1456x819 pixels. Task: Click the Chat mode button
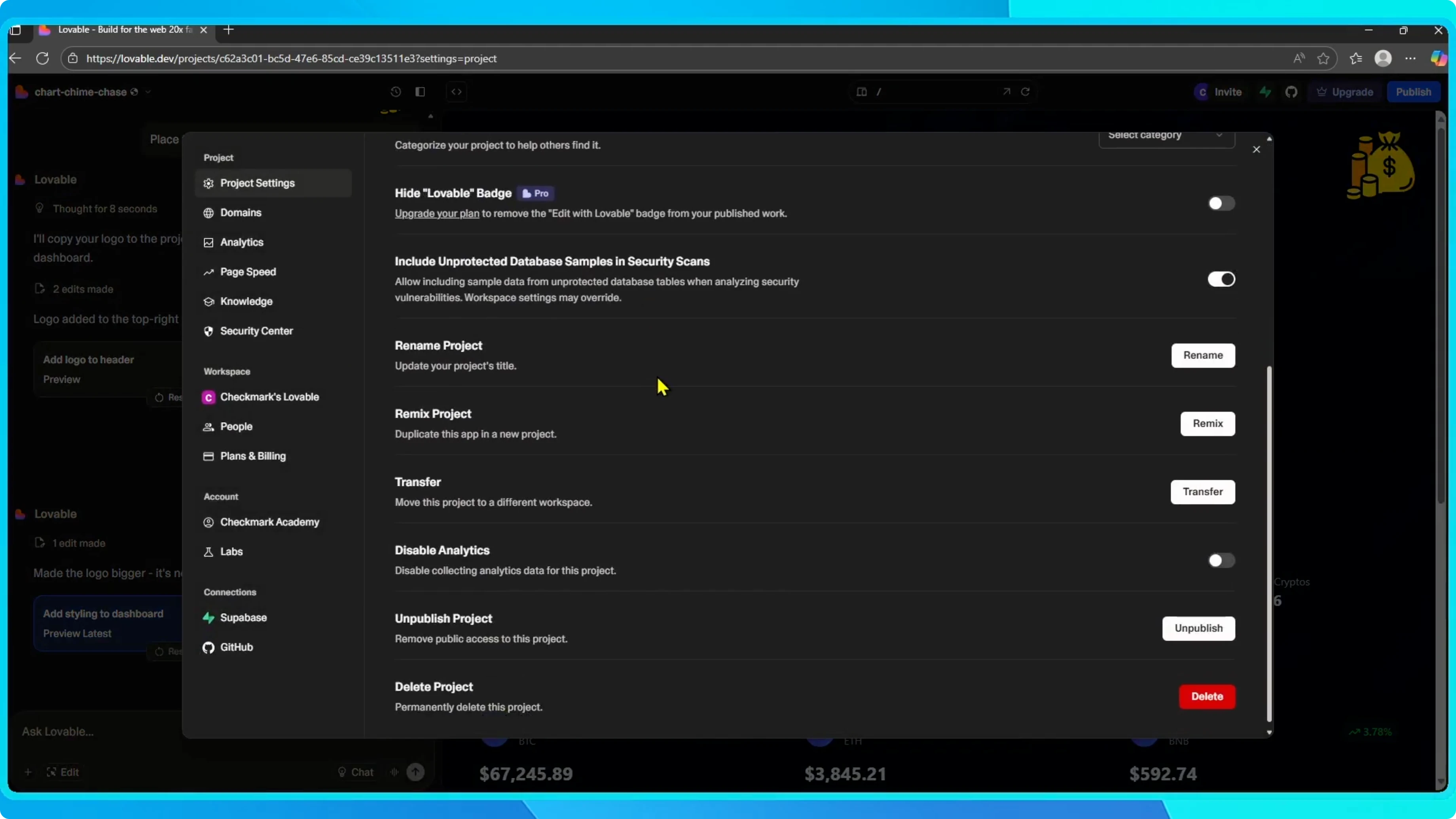point(356,772)
